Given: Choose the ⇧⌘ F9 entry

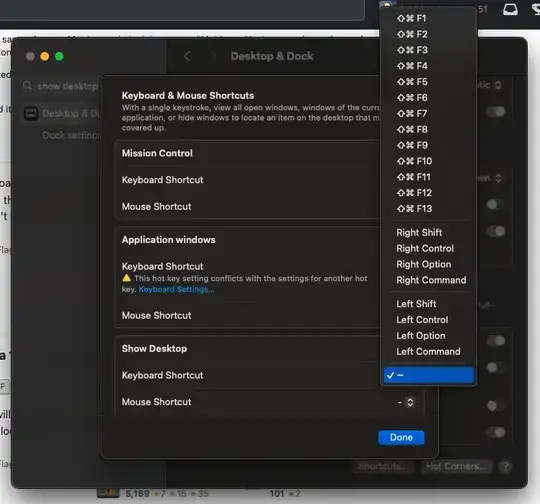Looking at the screenshot, I should tap(429, 145).
